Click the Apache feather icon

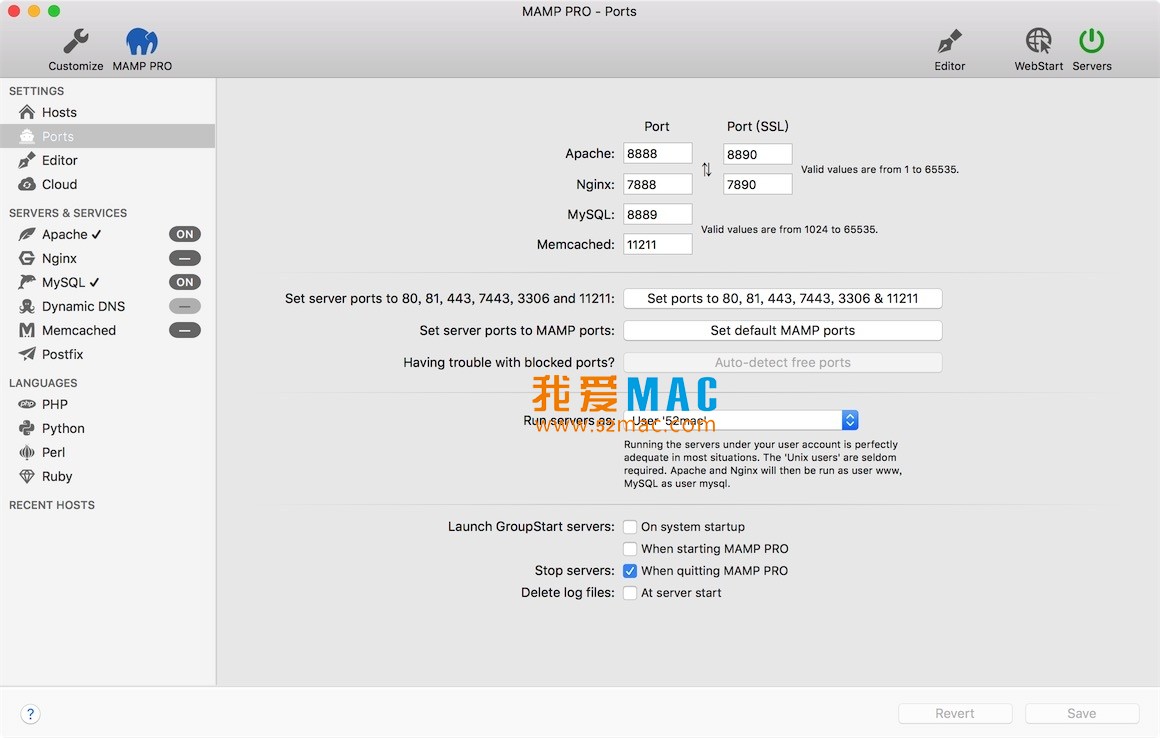(x=27, y=234)
